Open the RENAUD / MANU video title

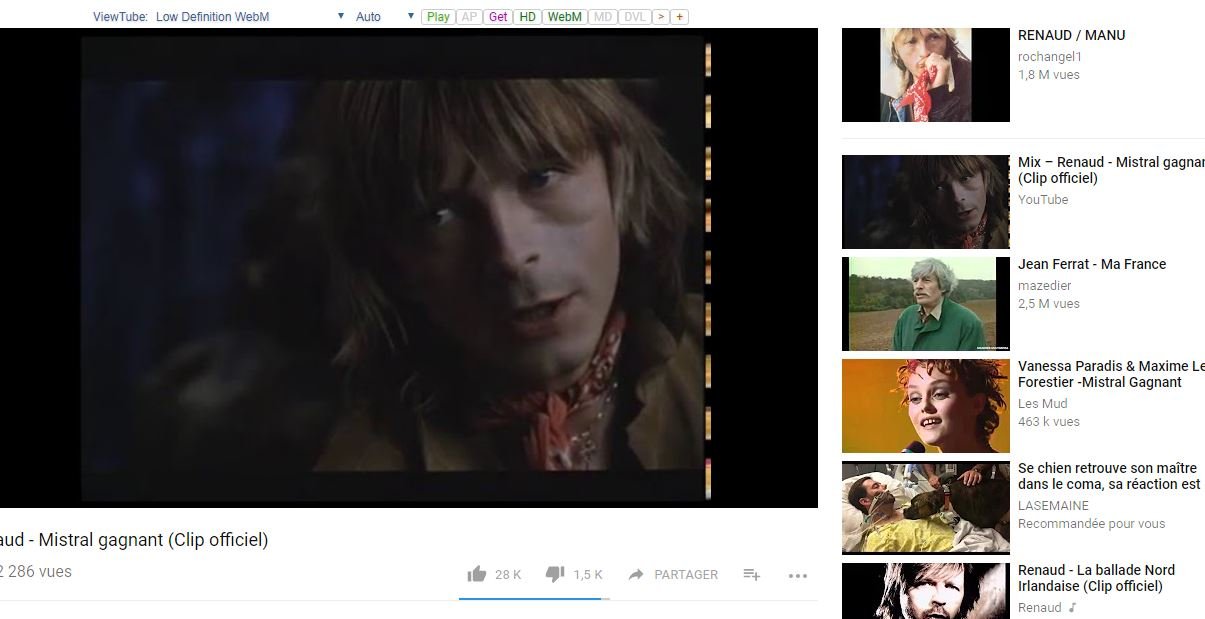click(1071, 35)
